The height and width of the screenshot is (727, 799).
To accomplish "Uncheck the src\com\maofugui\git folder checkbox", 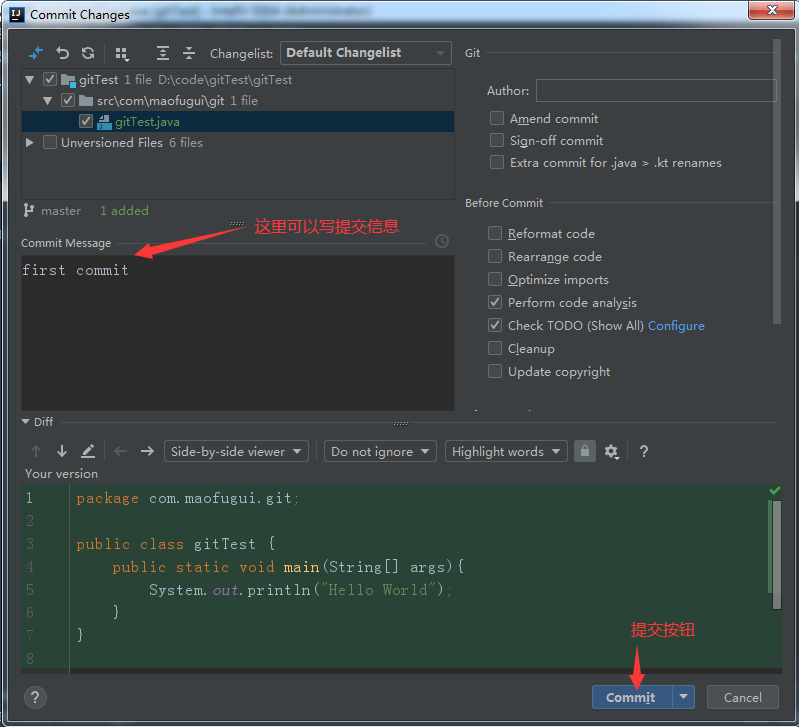I will tap(68, 100).
